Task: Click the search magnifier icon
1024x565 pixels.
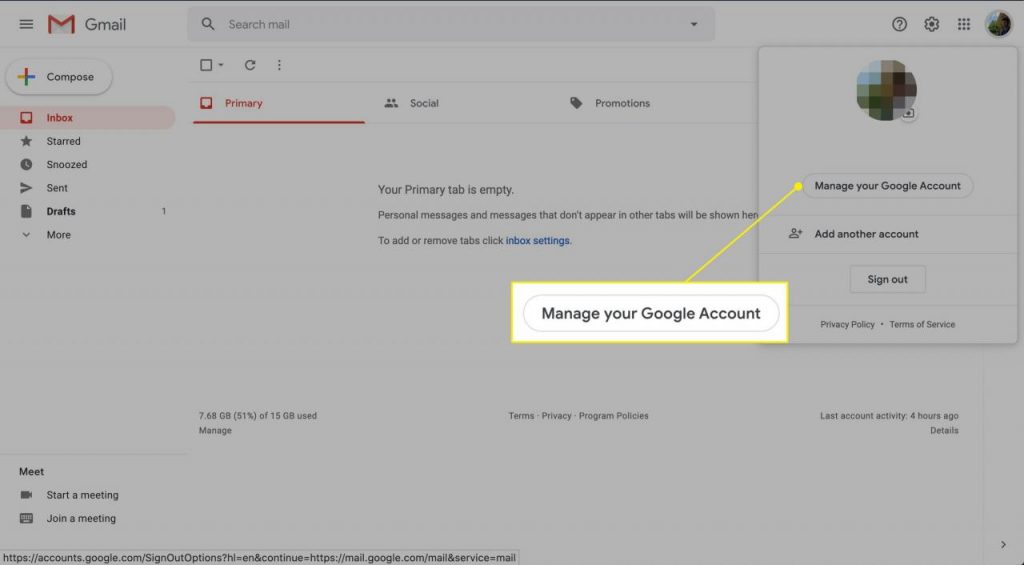Action: tap(208, 24)
